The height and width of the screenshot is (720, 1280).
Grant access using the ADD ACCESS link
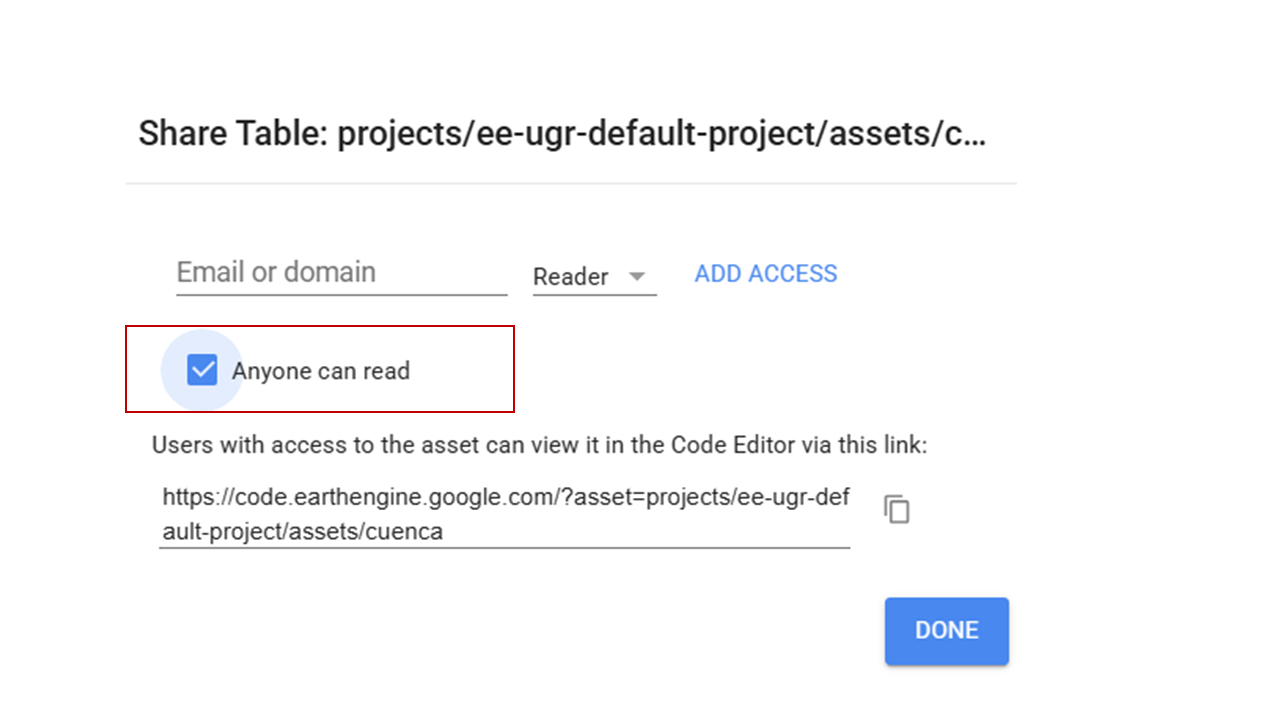coord(766,274)
